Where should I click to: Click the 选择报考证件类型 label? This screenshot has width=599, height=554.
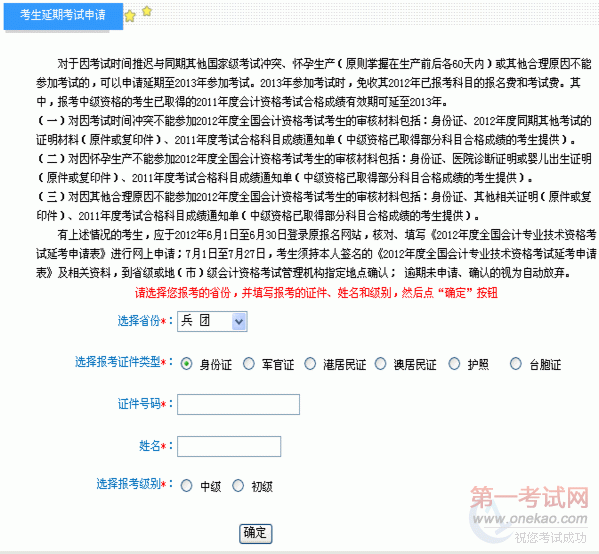[117, 362]
